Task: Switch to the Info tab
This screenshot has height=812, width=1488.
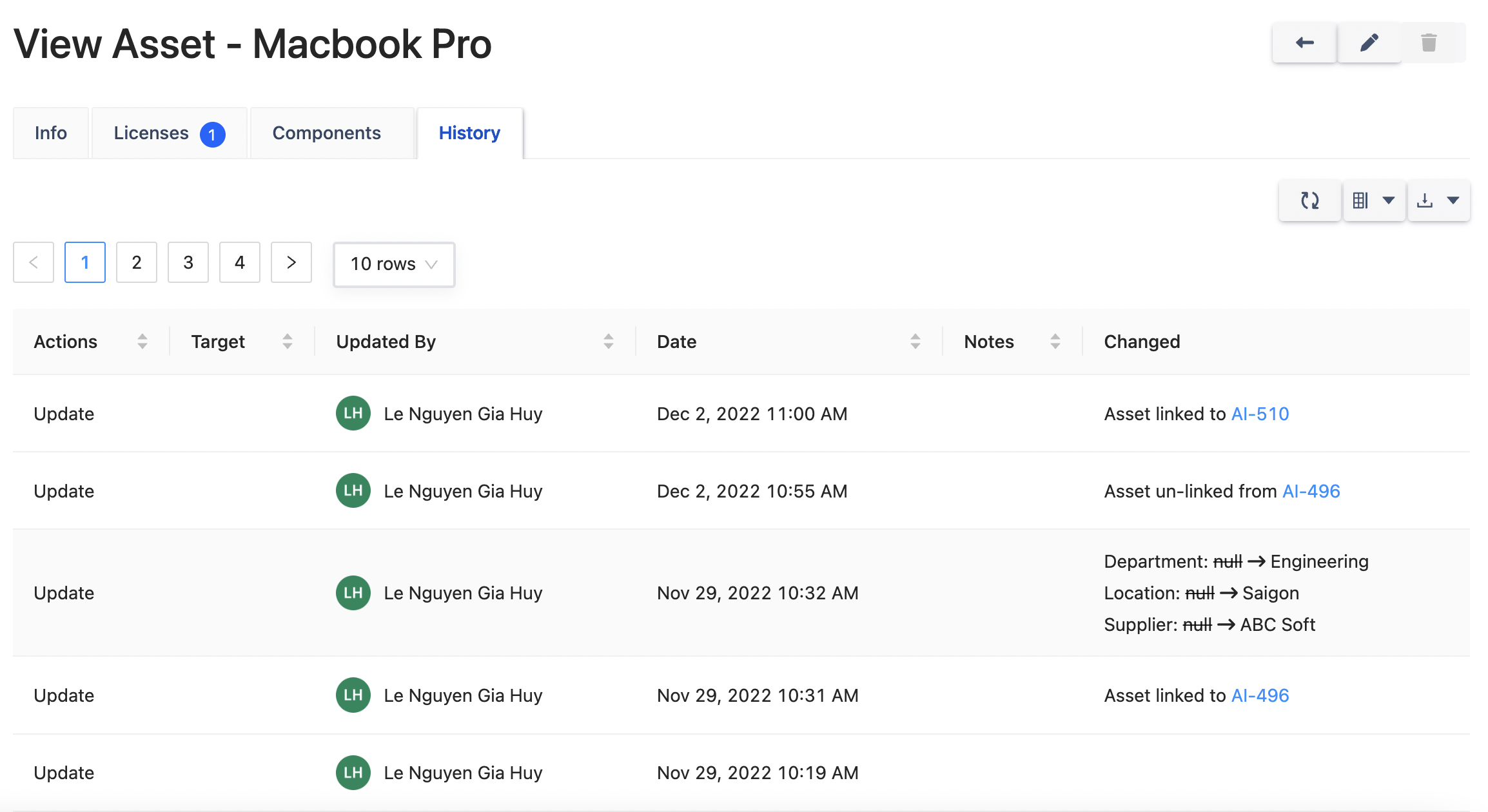Action: tap(51, 133)
